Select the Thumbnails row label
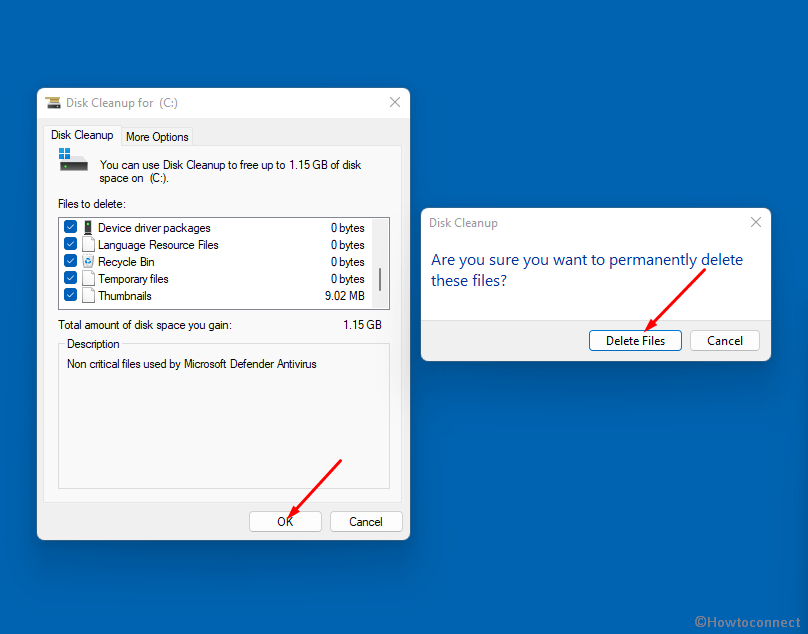 coord(125,296)
